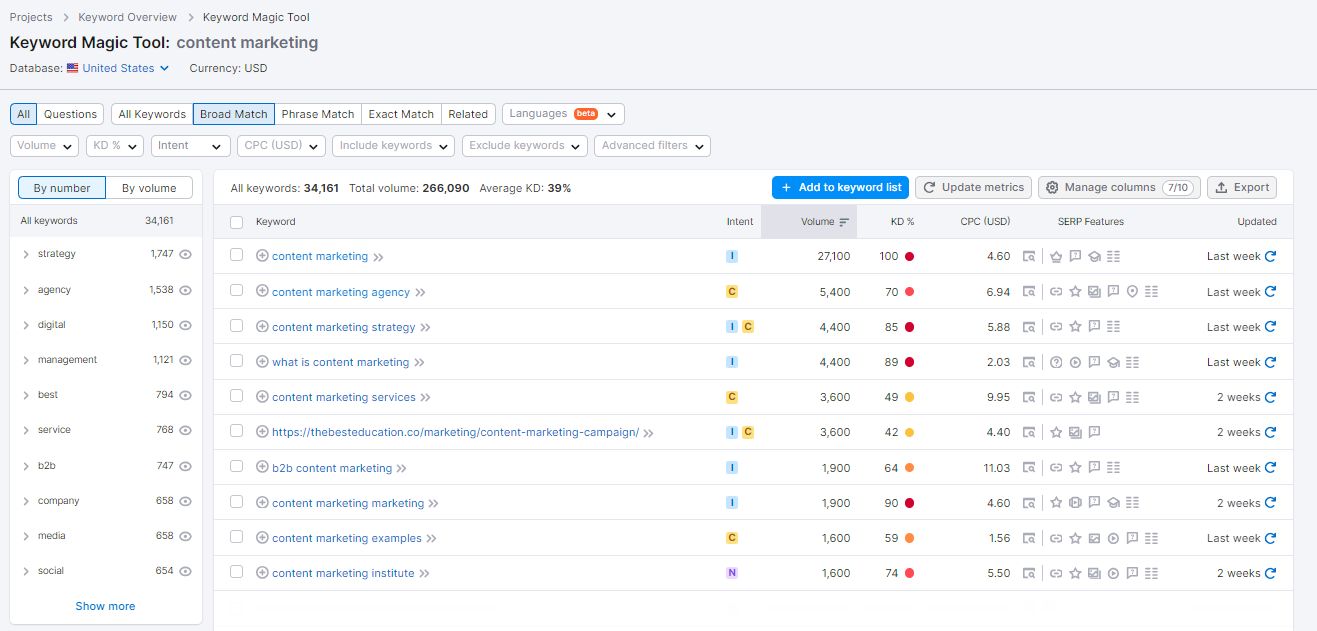
Task: Click Informational intent badge for content marketing
Action: (x=732, y=257)
